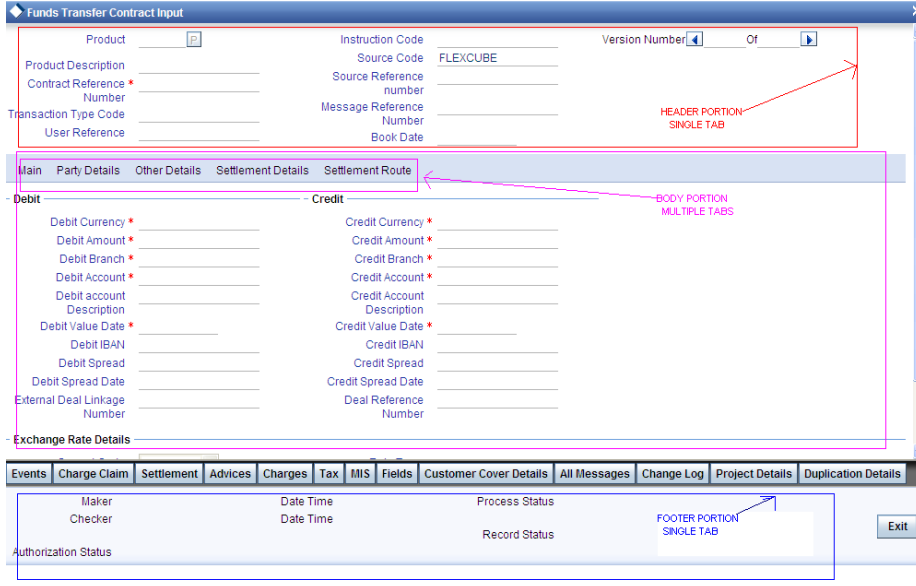Click the Exit button
This screenshot has width=916, height=586.
coord(897,526)
